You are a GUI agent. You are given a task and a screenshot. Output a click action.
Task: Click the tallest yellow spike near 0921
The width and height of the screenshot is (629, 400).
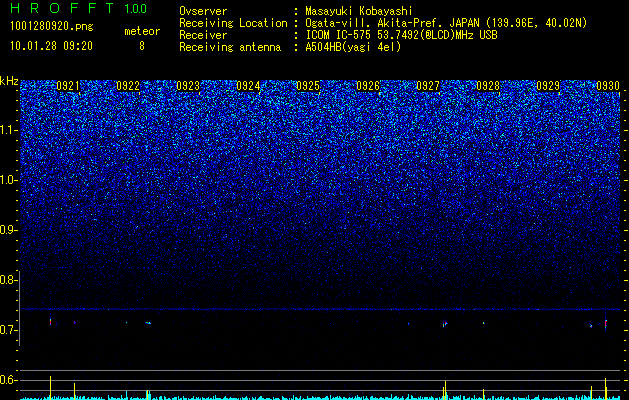tap(50, 387)
